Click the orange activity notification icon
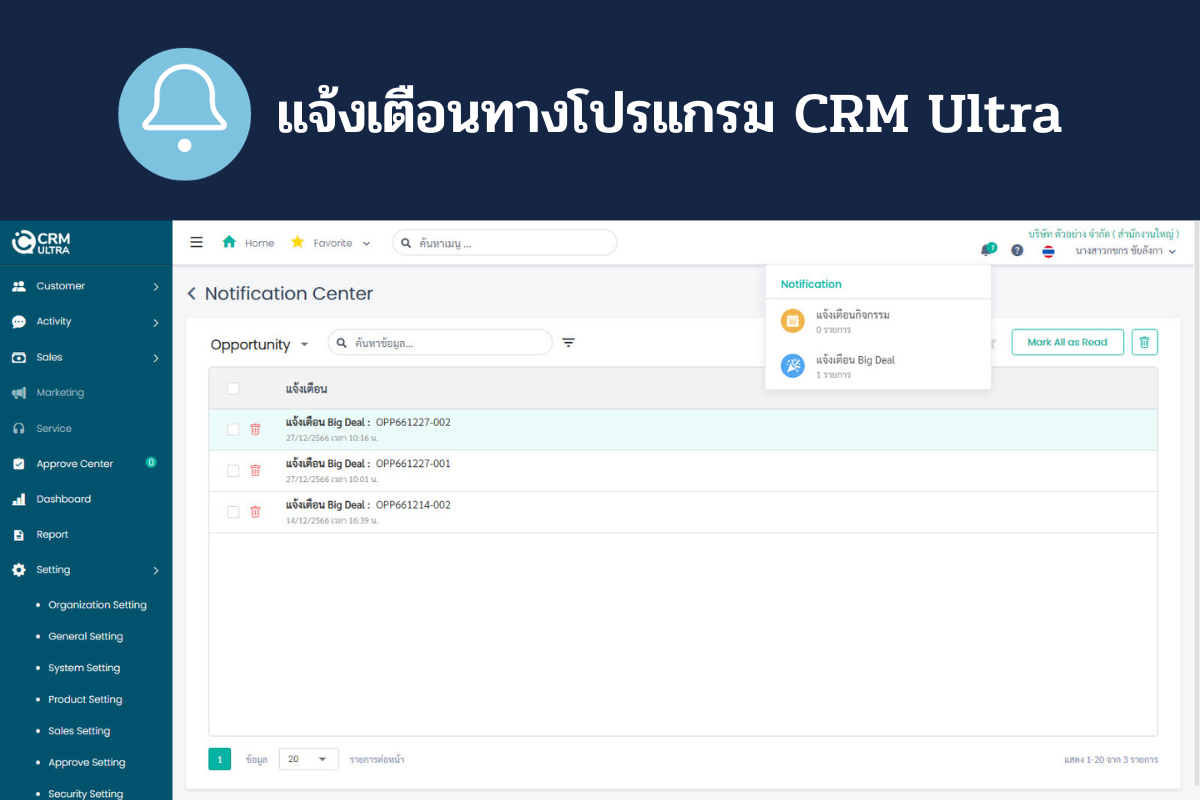This screenshot has height=800, width=1200. tap(792, 321)
